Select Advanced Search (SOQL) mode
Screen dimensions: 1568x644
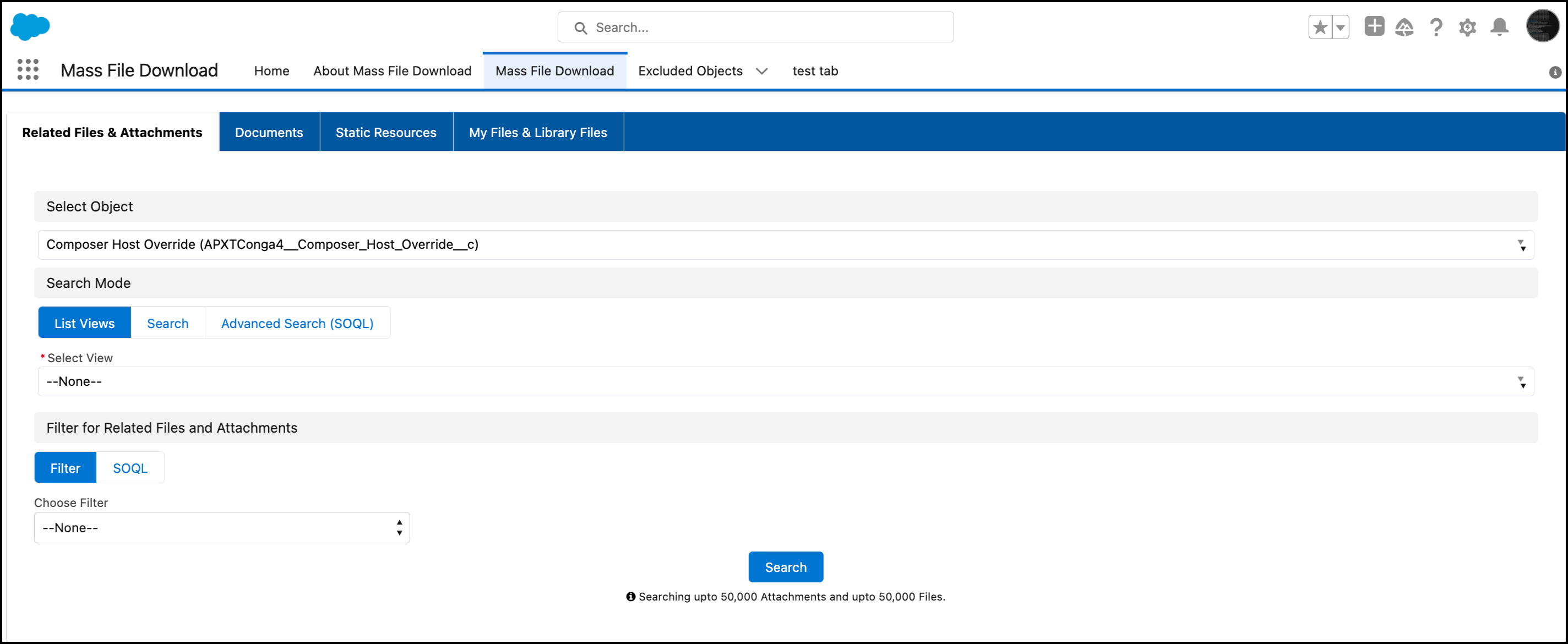[297, 323]
